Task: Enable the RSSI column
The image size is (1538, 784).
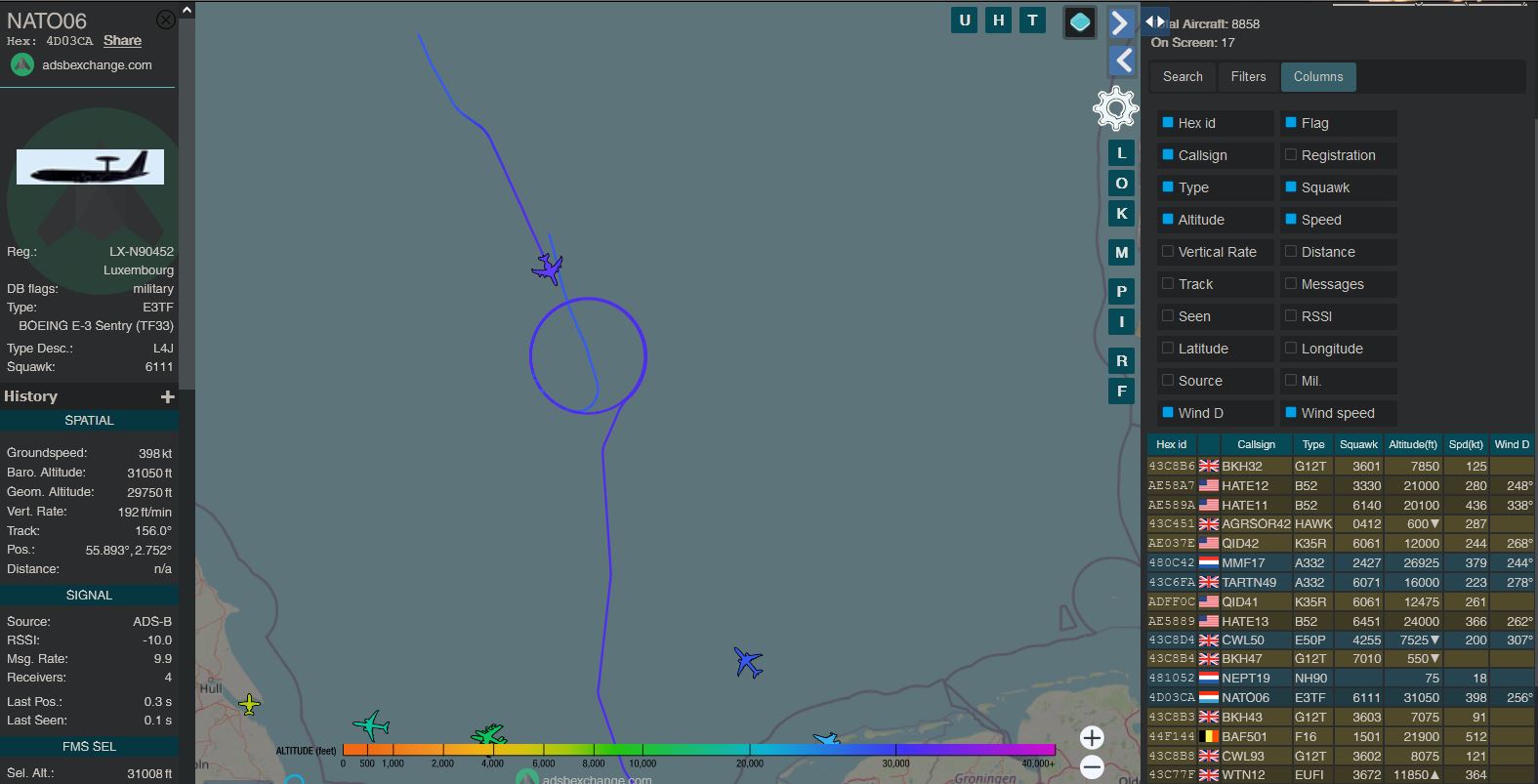Action: [1290, 316]
